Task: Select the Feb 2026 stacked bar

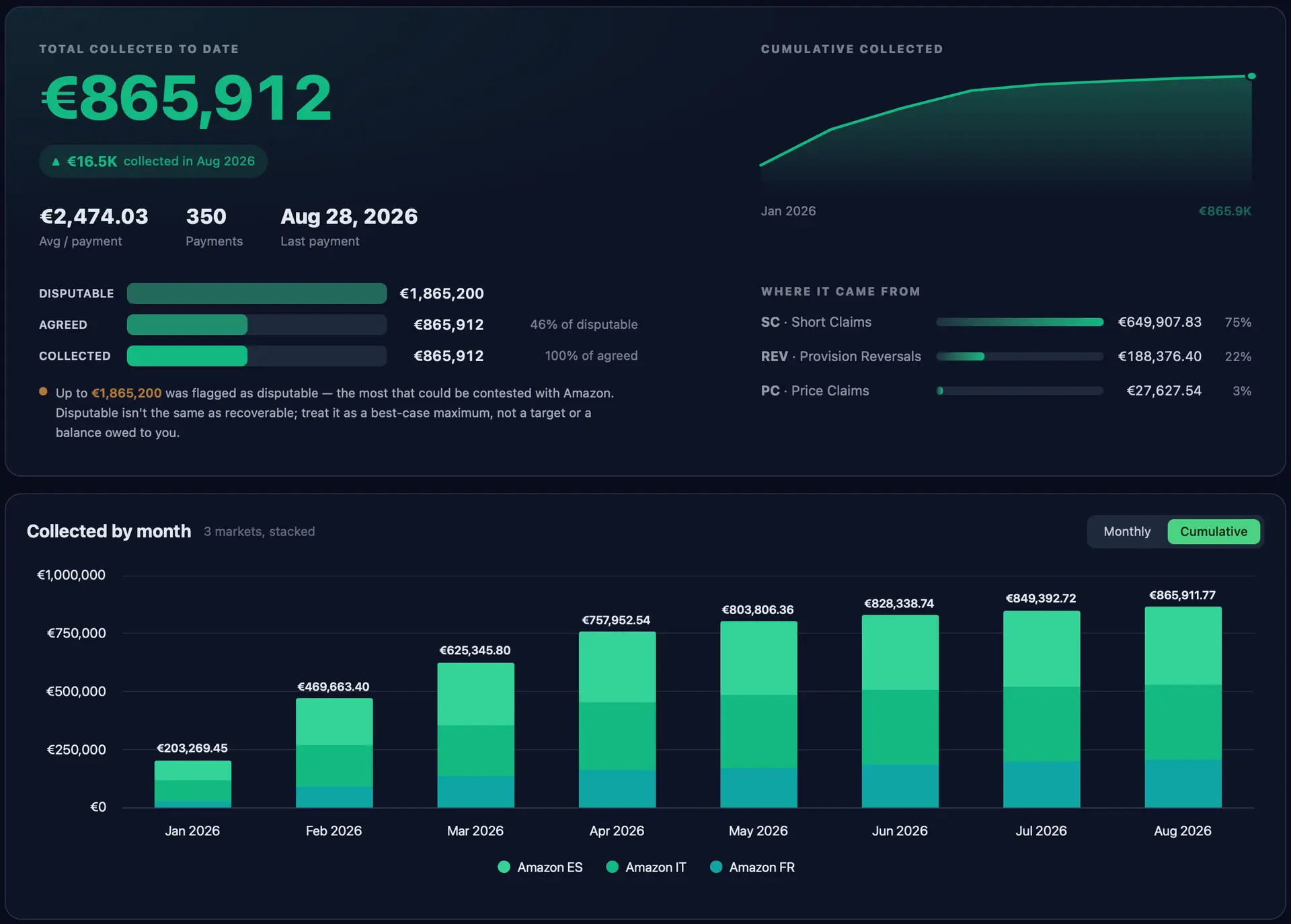Action: [334, 753]
